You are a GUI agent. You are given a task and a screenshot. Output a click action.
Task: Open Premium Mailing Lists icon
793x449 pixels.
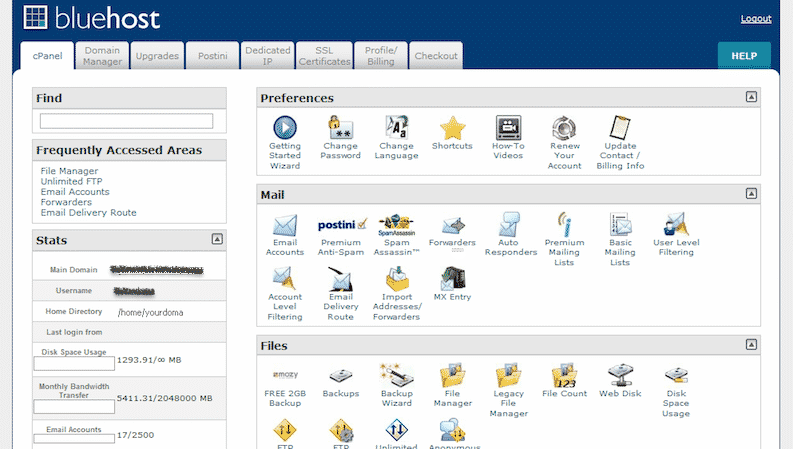(x=564, y=224)
